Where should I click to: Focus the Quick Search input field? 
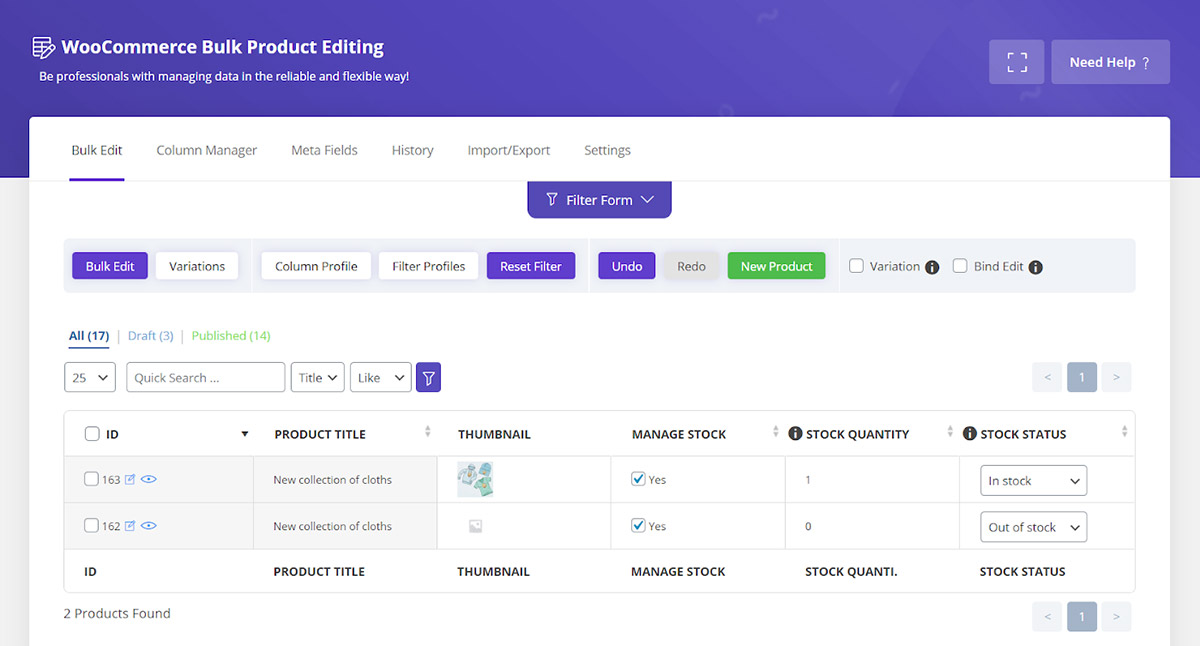click(206, 377)
